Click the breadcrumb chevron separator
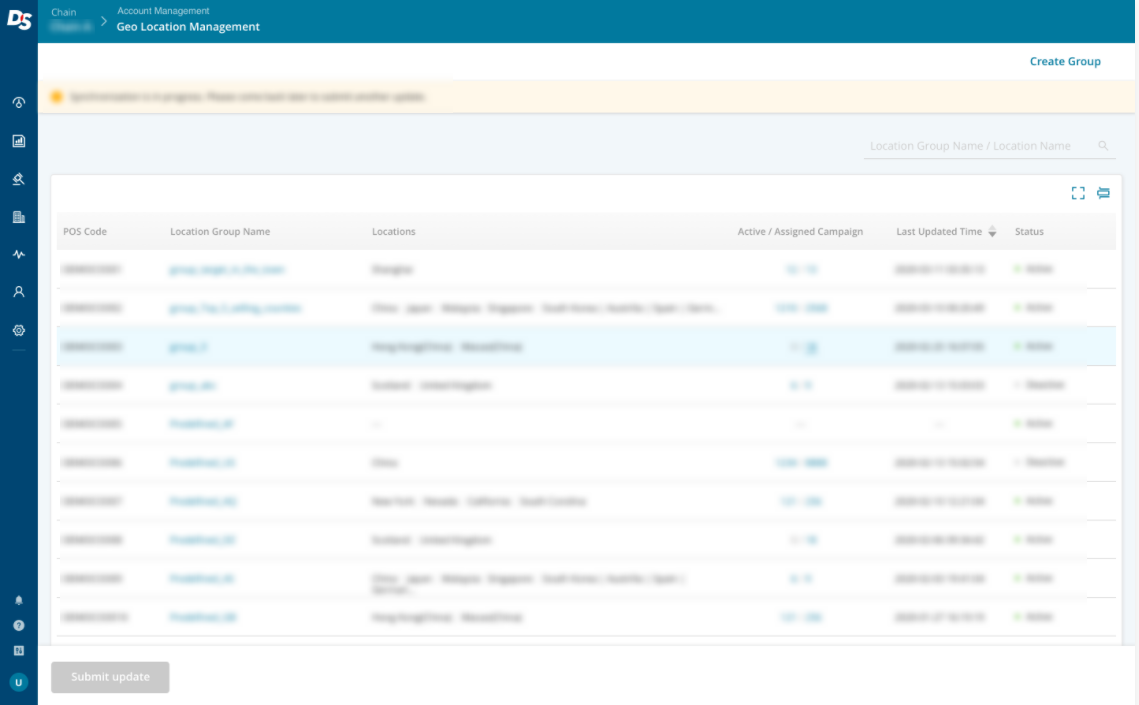 point(104,21)
